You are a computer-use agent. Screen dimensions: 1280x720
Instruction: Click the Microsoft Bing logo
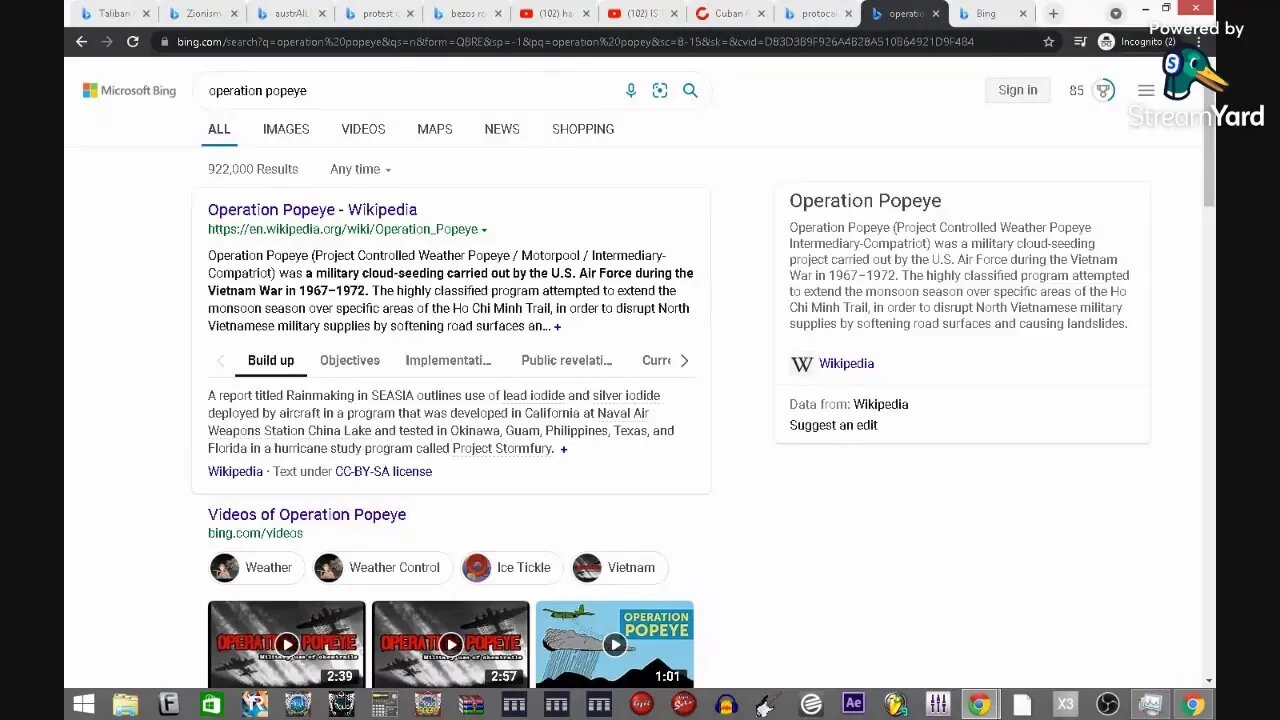click(x=129, y=90)
